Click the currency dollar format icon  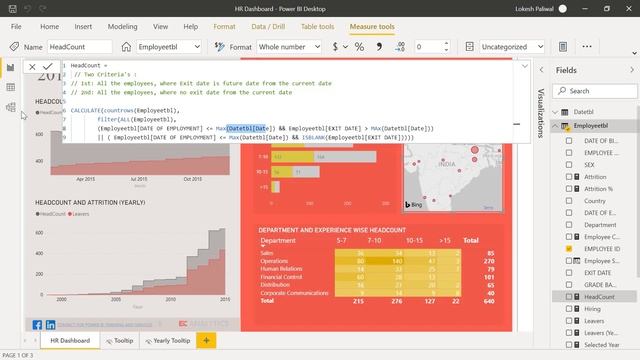(335, 47)
